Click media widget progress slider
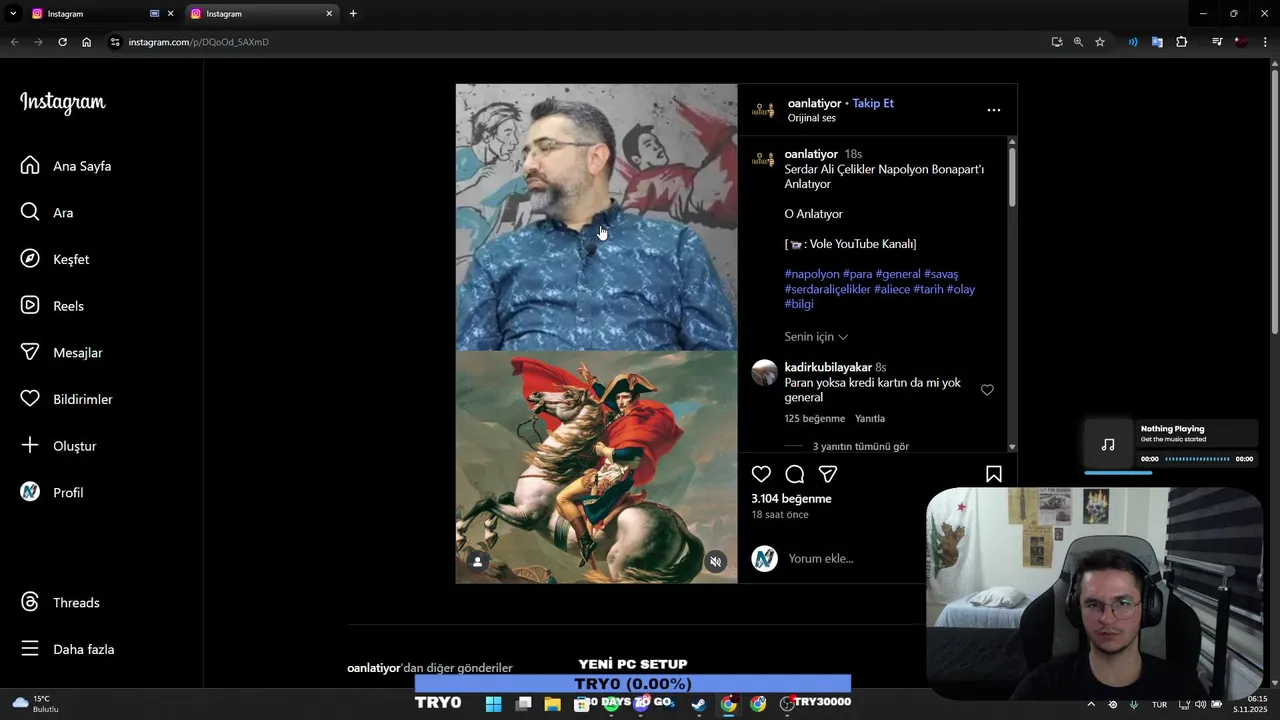 [1197, 459]
